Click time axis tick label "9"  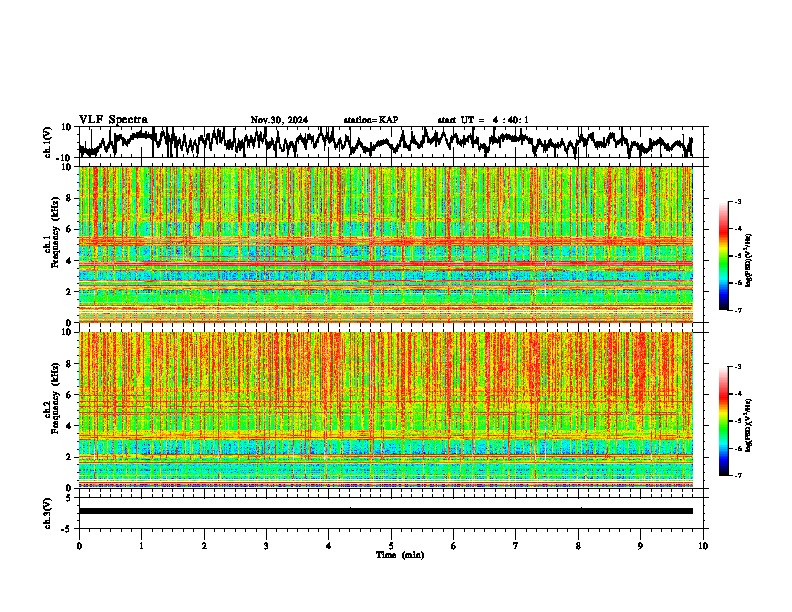point(640,546)
